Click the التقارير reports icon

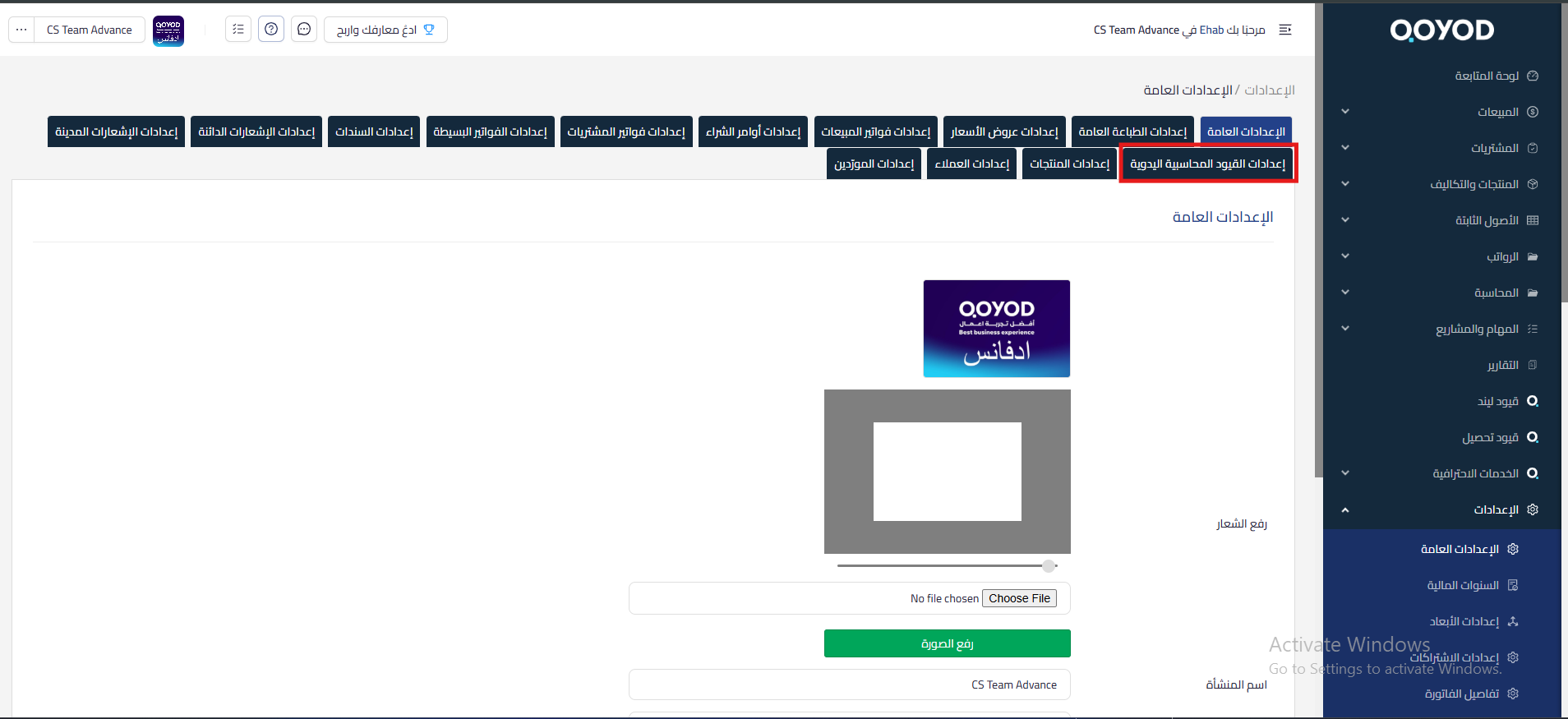1533,365
